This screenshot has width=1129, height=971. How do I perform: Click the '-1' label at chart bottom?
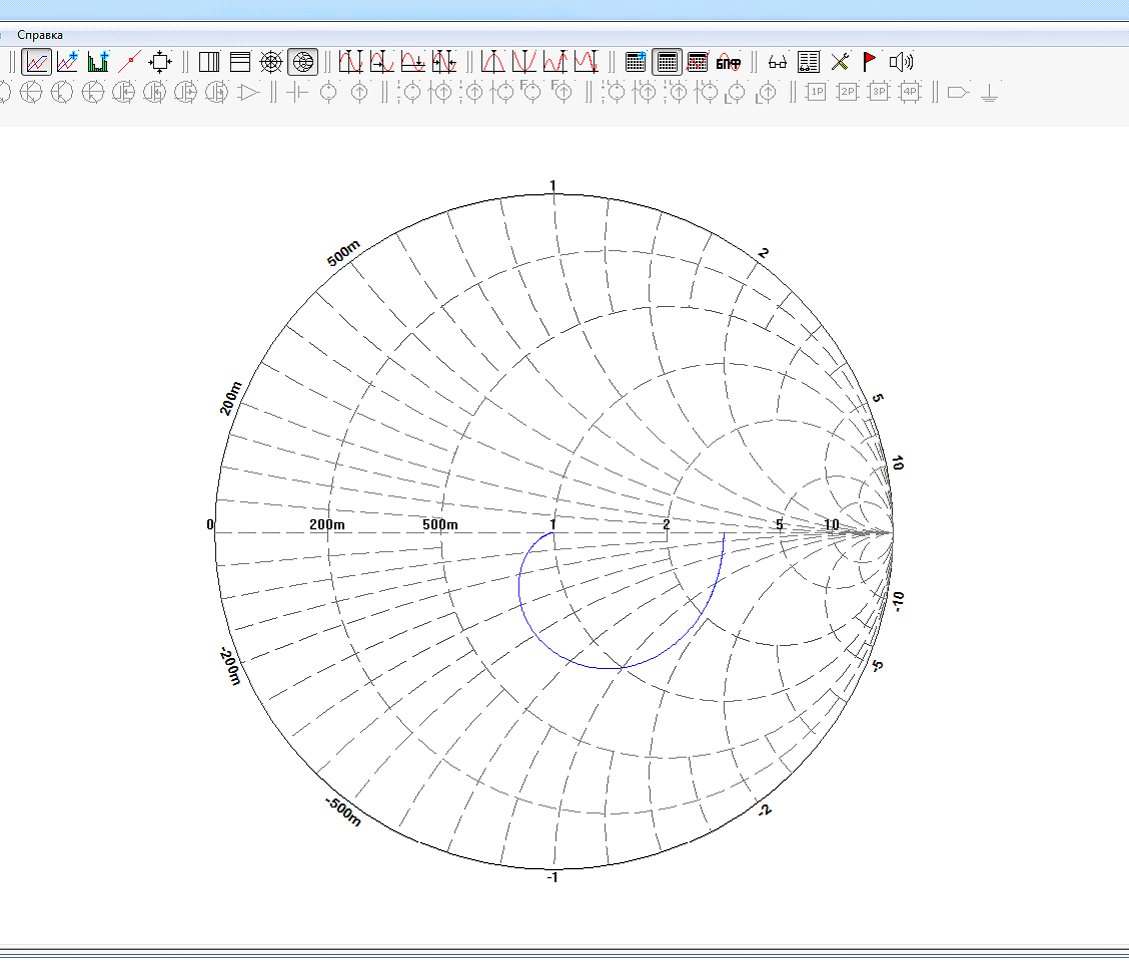552,877
